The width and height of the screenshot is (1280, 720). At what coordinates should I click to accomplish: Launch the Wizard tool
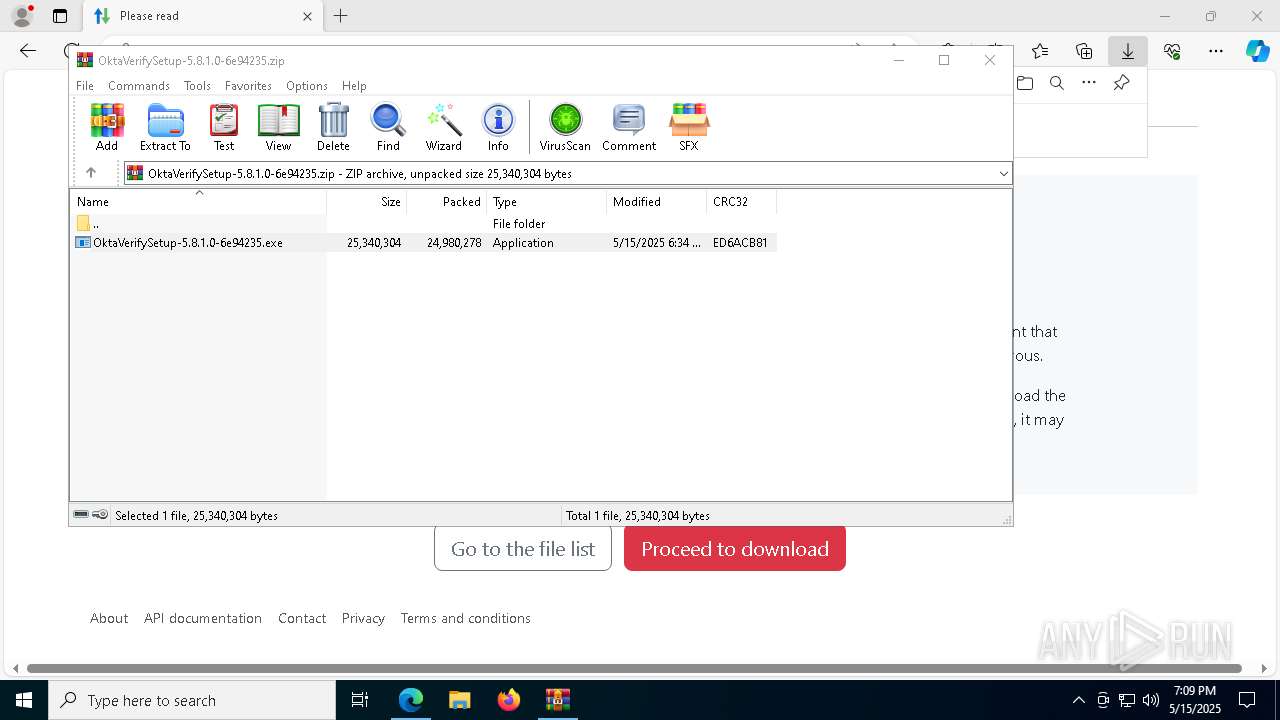[443, 127]
